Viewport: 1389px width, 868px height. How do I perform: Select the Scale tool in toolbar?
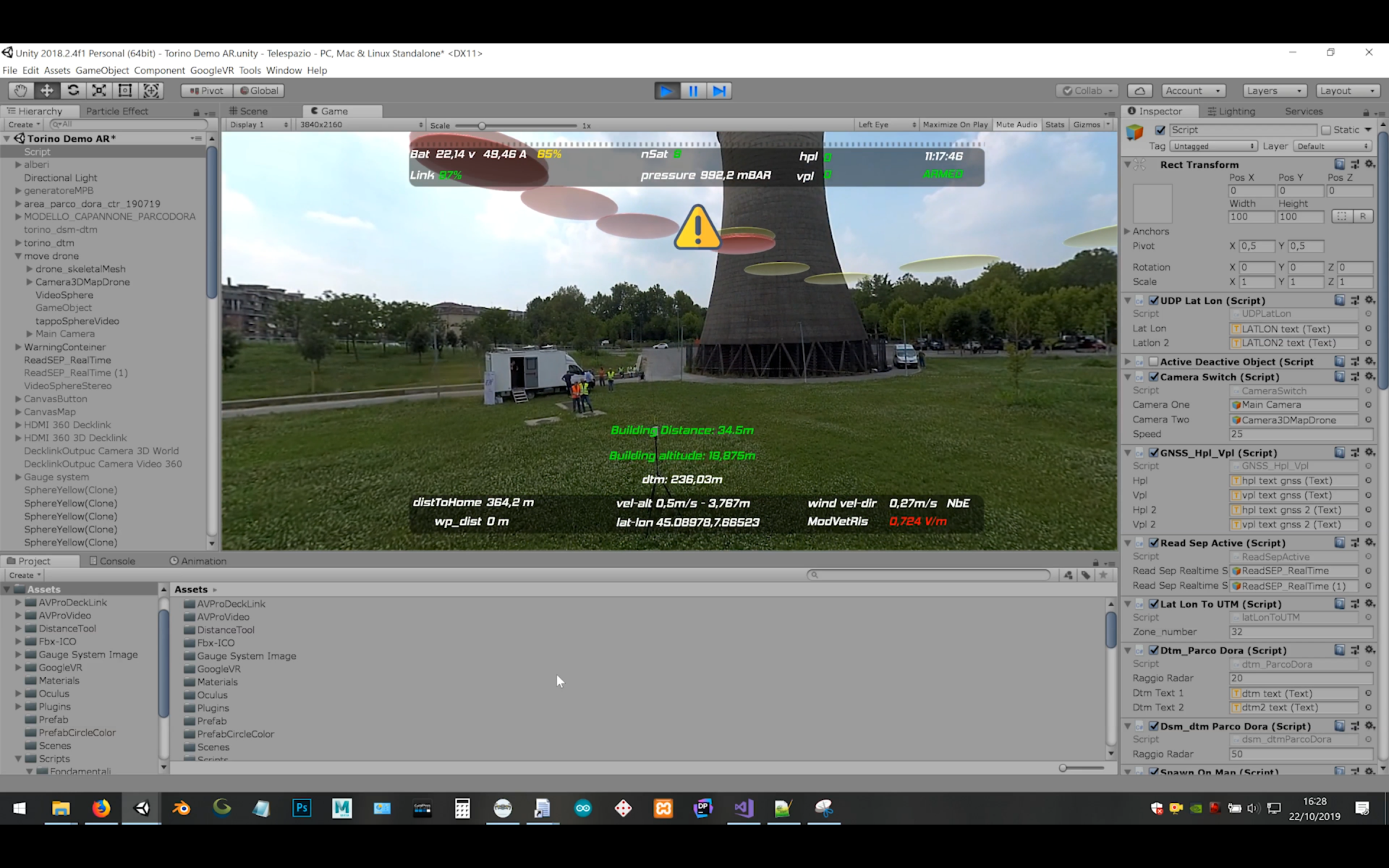99,90
